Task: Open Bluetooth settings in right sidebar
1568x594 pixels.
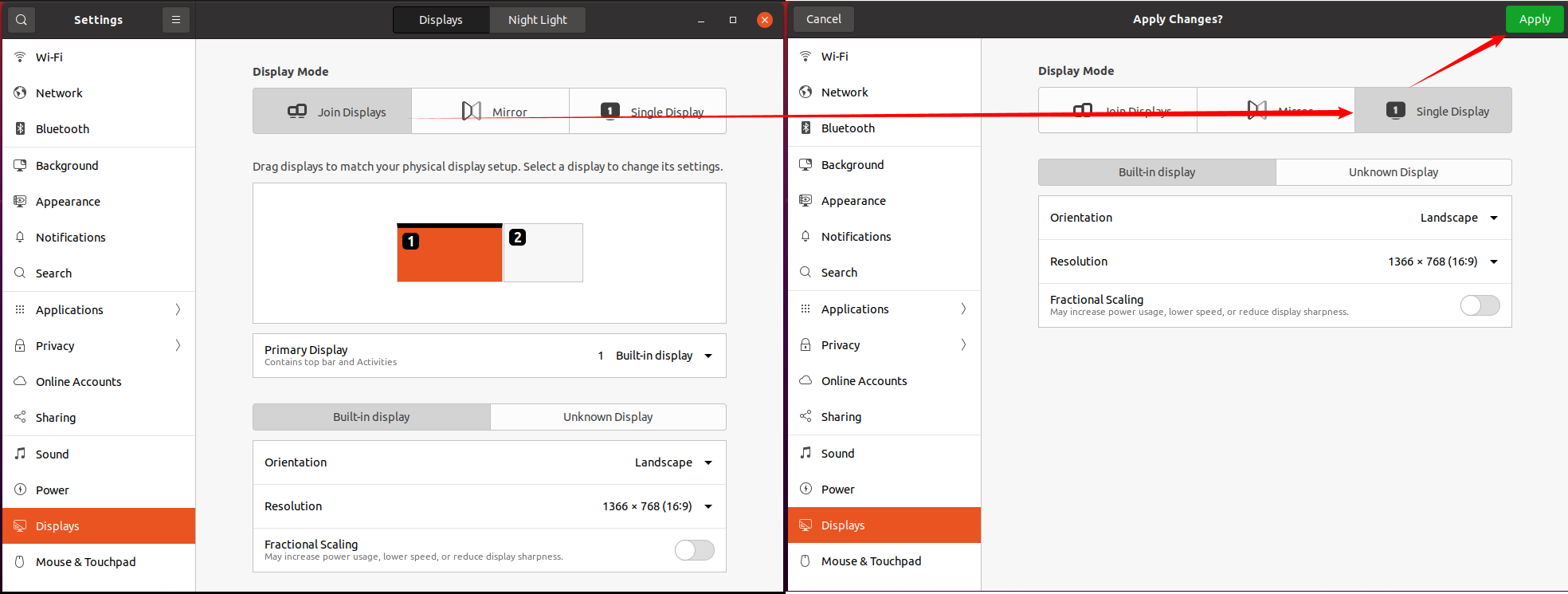Action: (x=884, y=128)
